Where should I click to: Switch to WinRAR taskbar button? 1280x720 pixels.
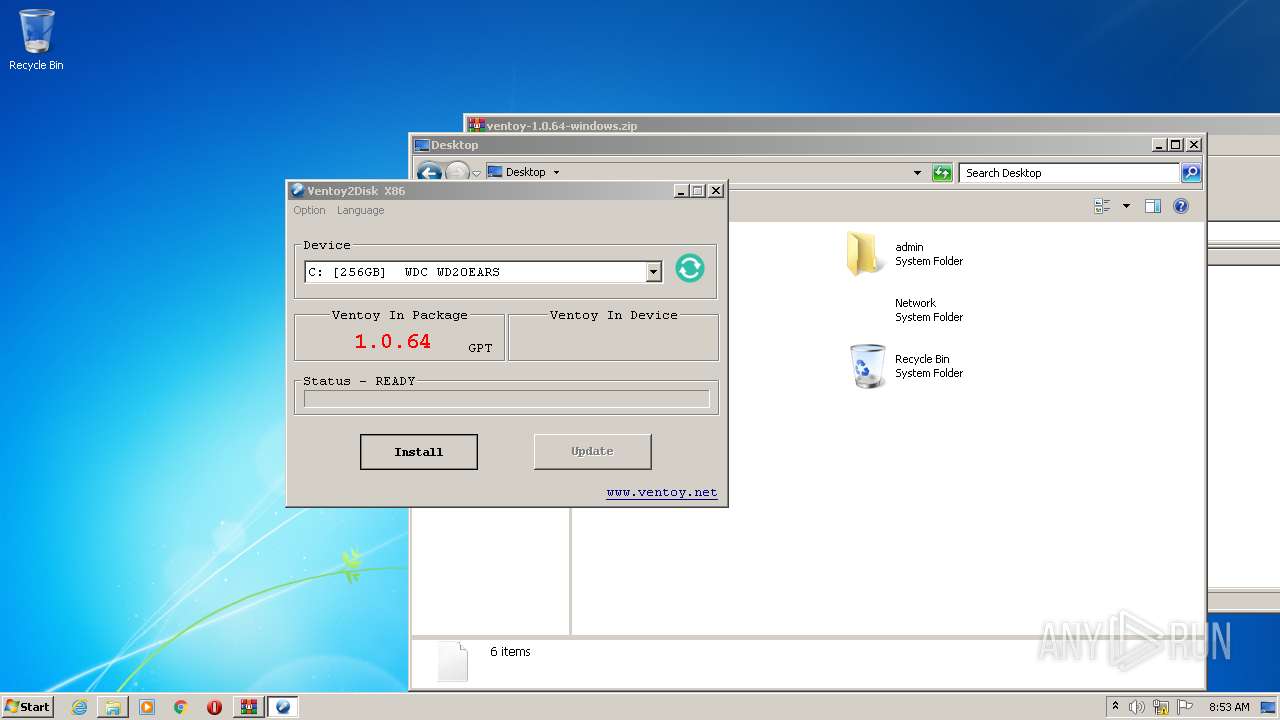pyautogui.click(x=248, y=707)
